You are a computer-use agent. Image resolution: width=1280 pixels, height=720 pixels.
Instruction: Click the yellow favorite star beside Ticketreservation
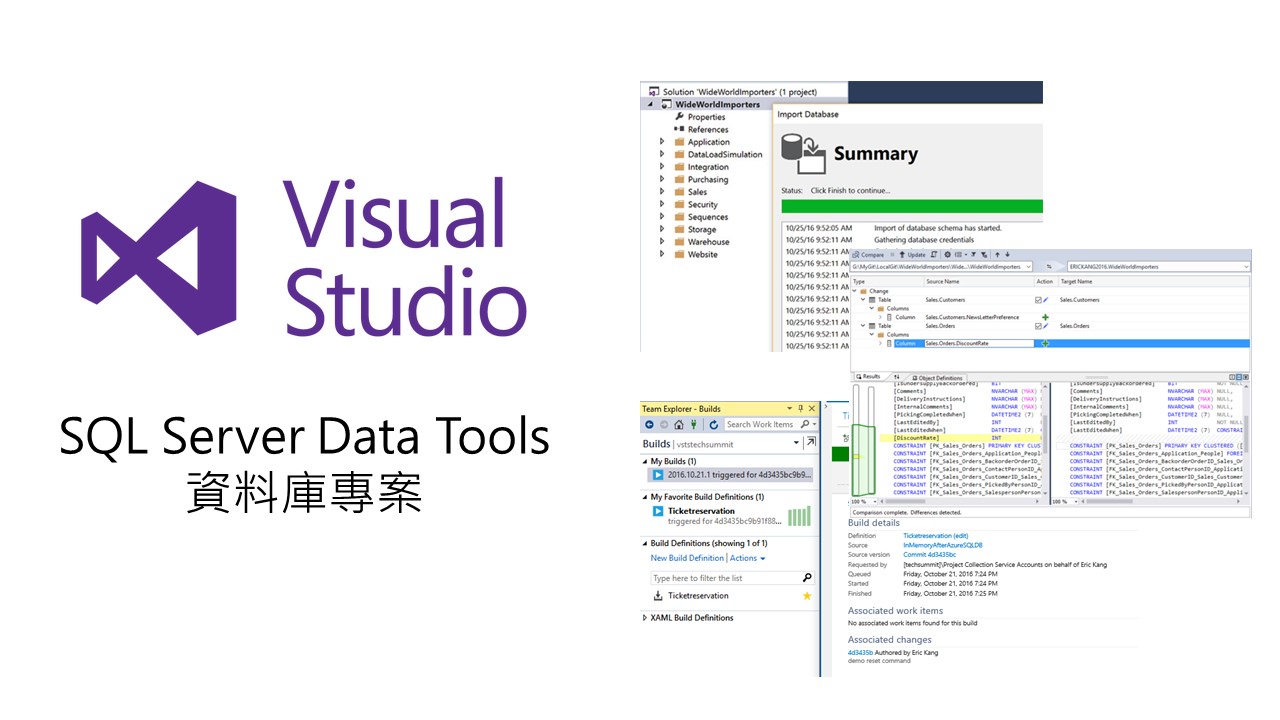coord(807,596)
